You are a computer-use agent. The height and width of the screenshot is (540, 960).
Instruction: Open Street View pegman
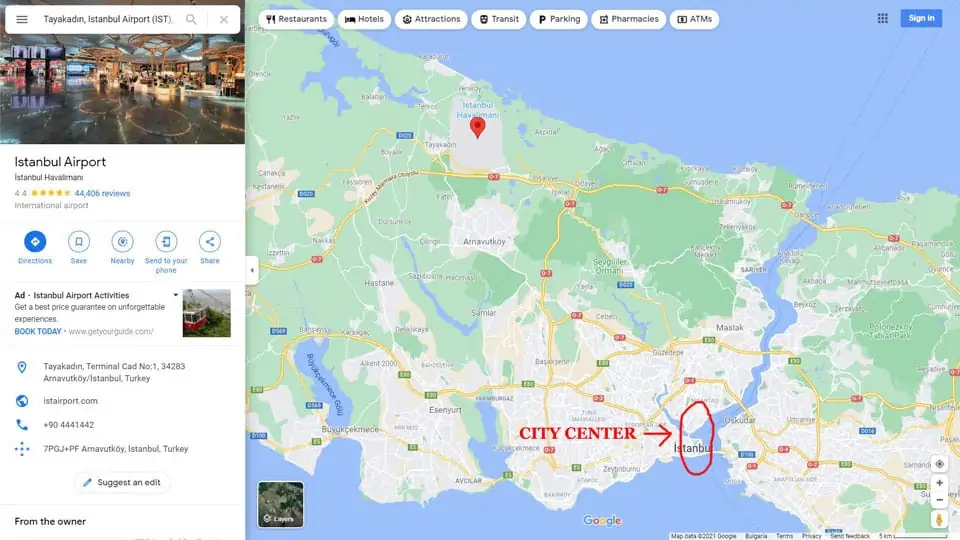pyautogui.click(x=939, y=520)
